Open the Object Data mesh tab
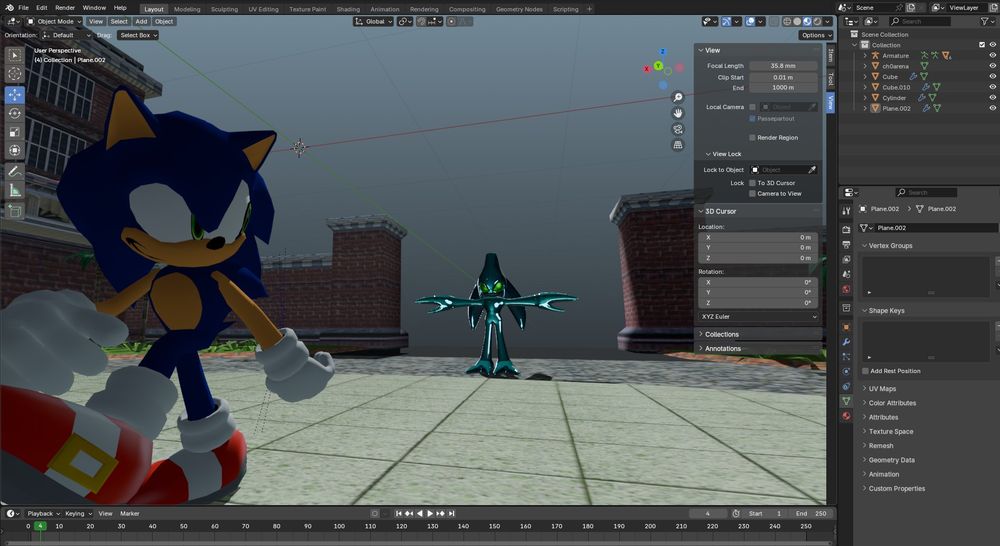1000x546 pixels. click(846, 401)
